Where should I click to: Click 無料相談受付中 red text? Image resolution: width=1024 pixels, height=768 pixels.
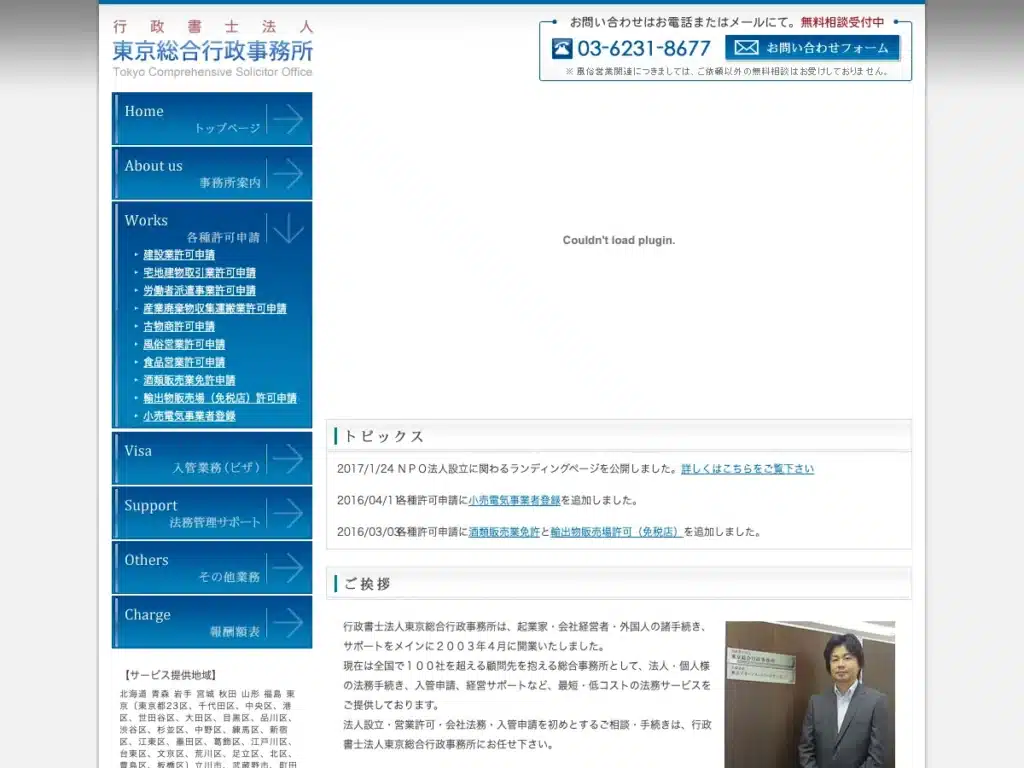coord(842,22)
